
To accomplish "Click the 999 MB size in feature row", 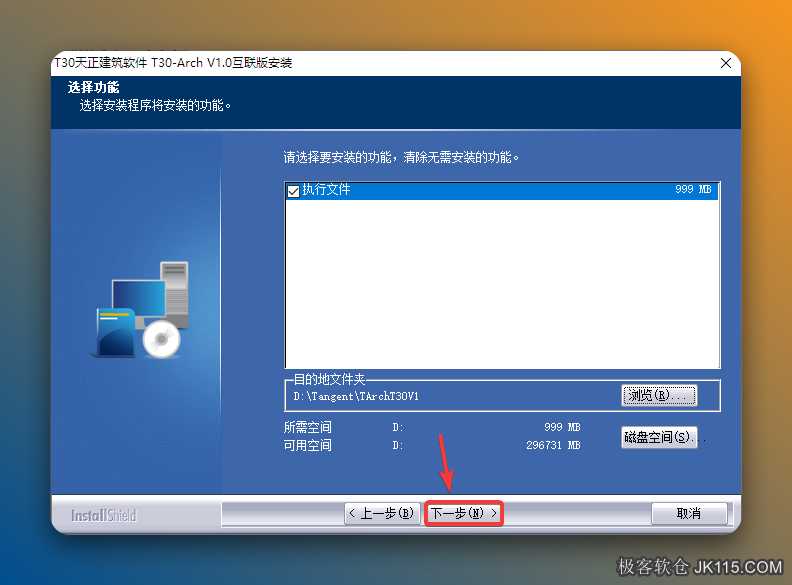I will 693,189.
